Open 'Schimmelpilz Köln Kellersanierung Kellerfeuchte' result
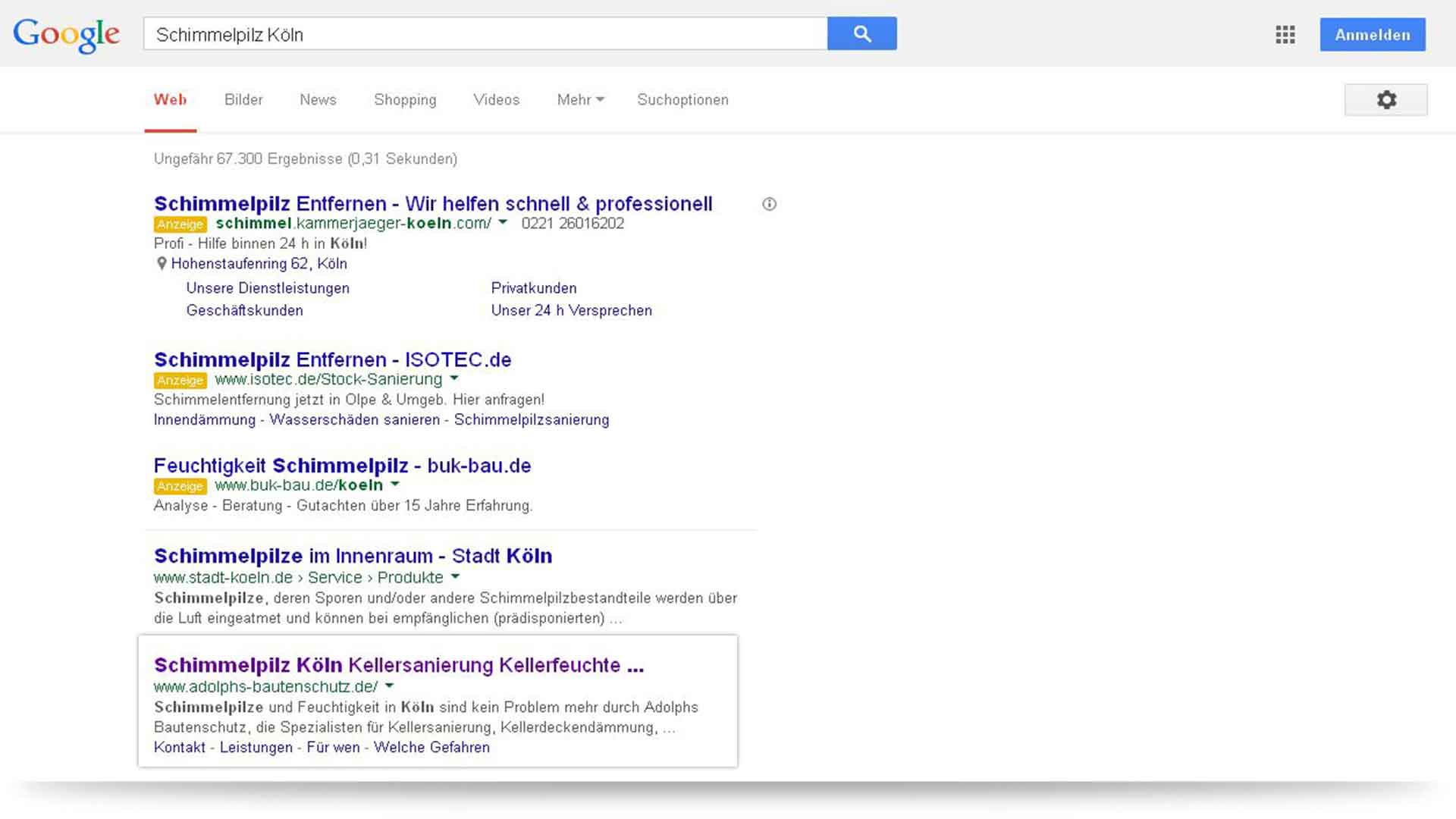Screen dimensions: 1456x819 pyautogui.click(x=399, y=665)
